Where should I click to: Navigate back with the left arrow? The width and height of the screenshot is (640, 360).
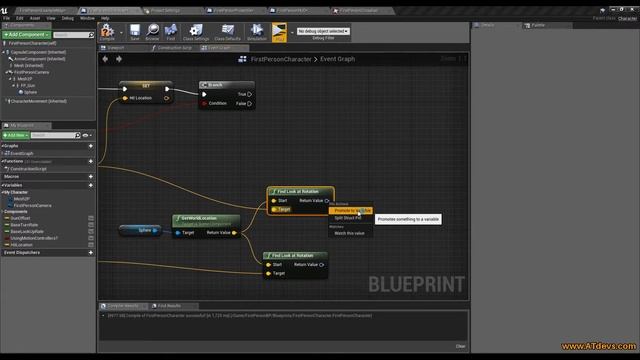coord(105,59)
